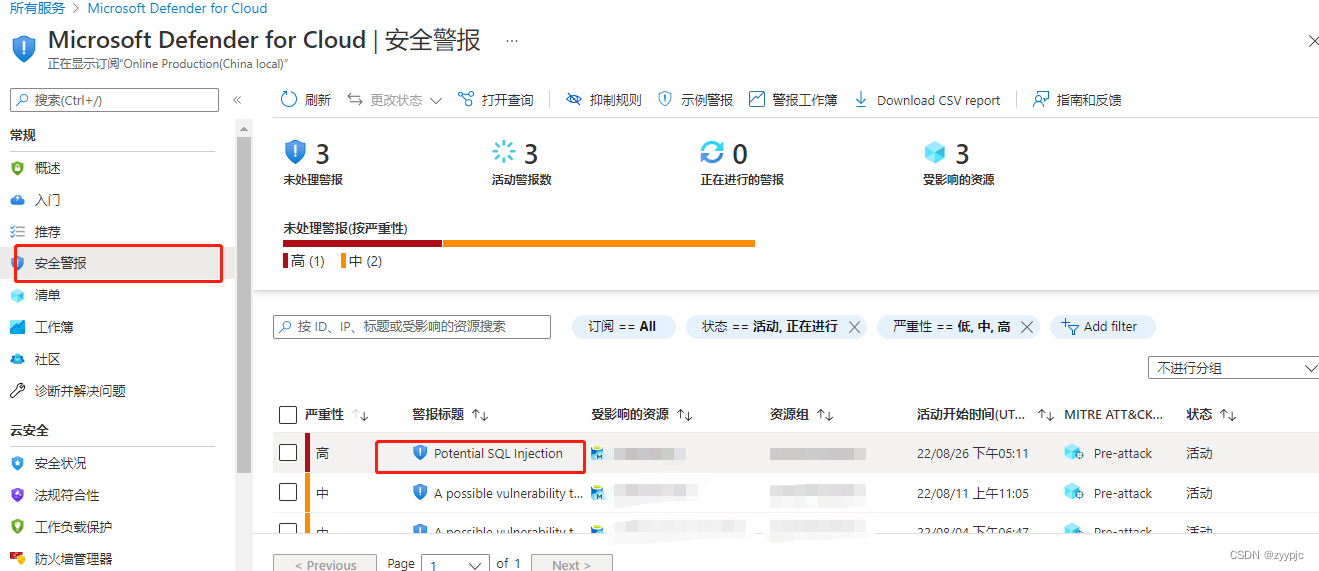Collapse the left sidebar with the chevron
The width and height of the screenshot is (1319, 571).
pos(237,100)
